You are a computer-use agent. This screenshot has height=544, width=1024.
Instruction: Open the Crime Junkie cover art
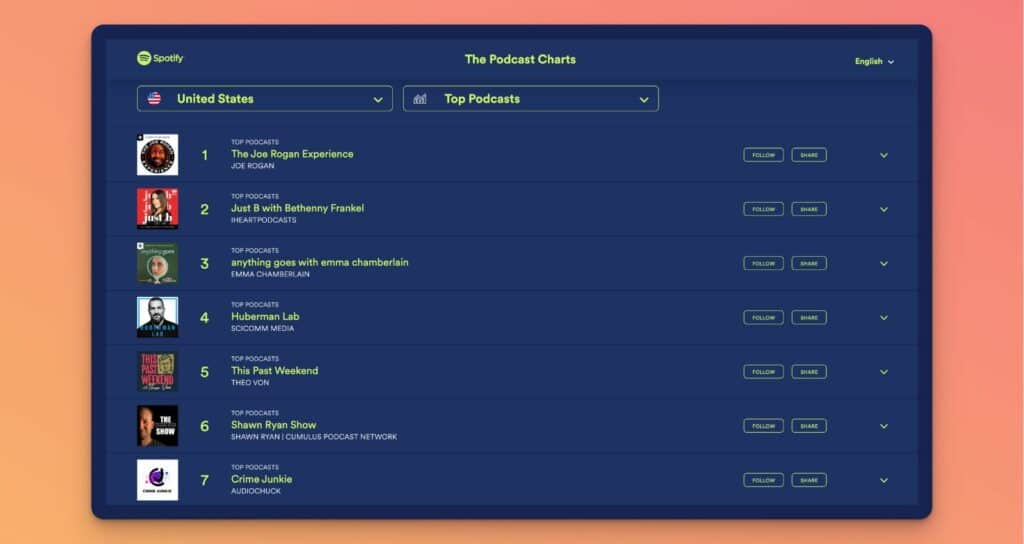pyautogui.click(x=157, y=480)
